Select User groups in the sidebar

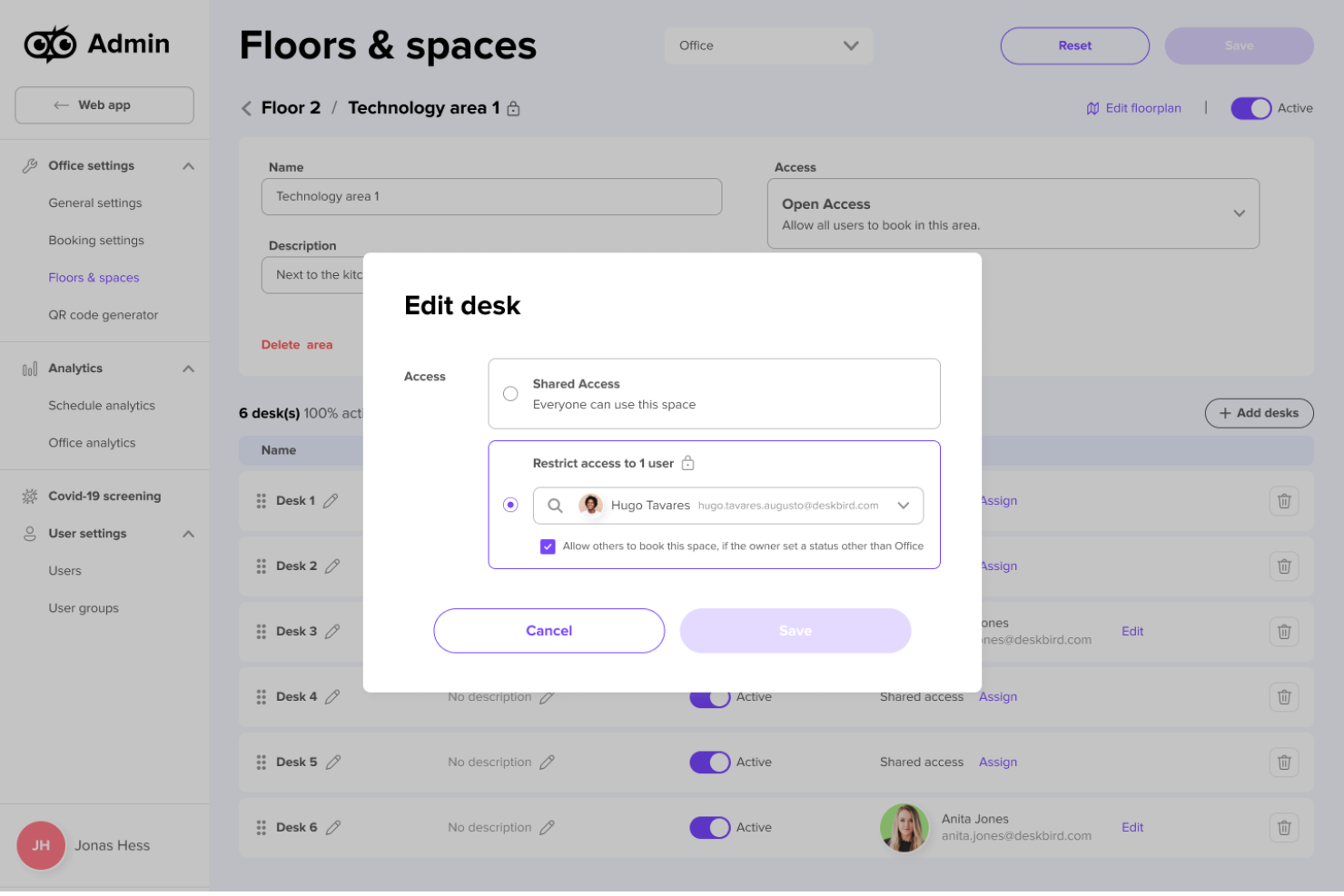(x=84, y=607)
